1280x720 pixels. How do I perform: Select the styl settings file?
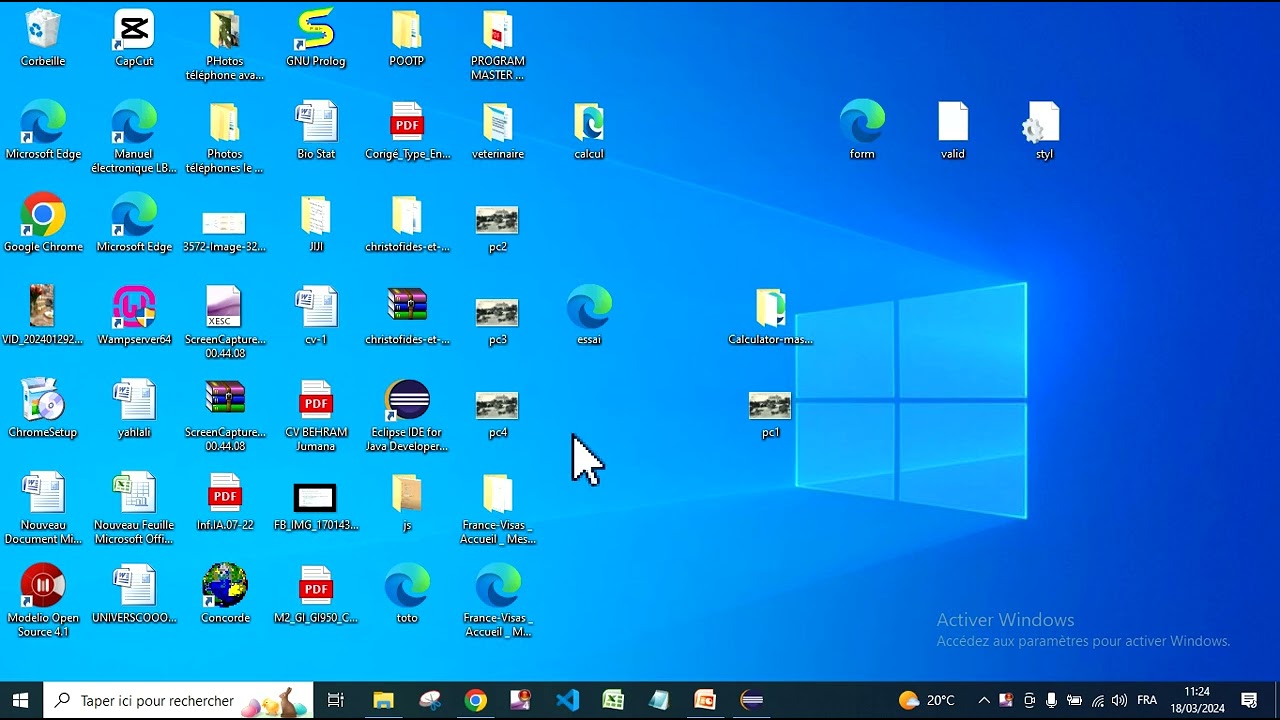(1044, 131)
